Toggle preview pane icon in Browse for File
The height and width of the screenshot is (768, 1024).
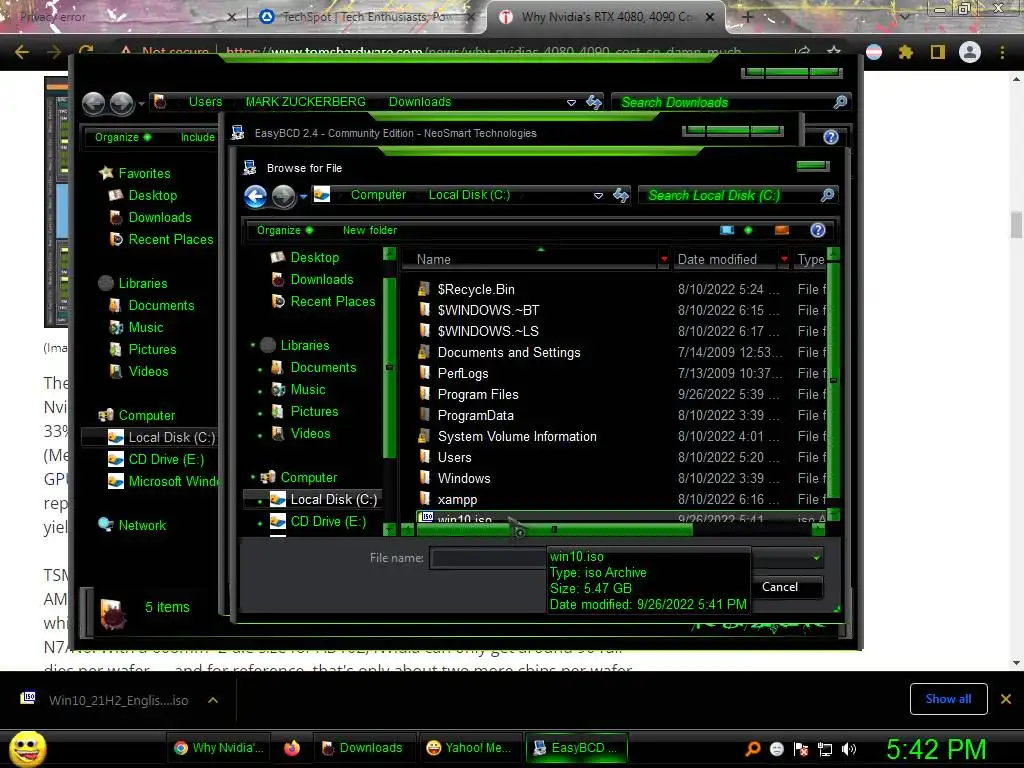[x=782, y=230]
